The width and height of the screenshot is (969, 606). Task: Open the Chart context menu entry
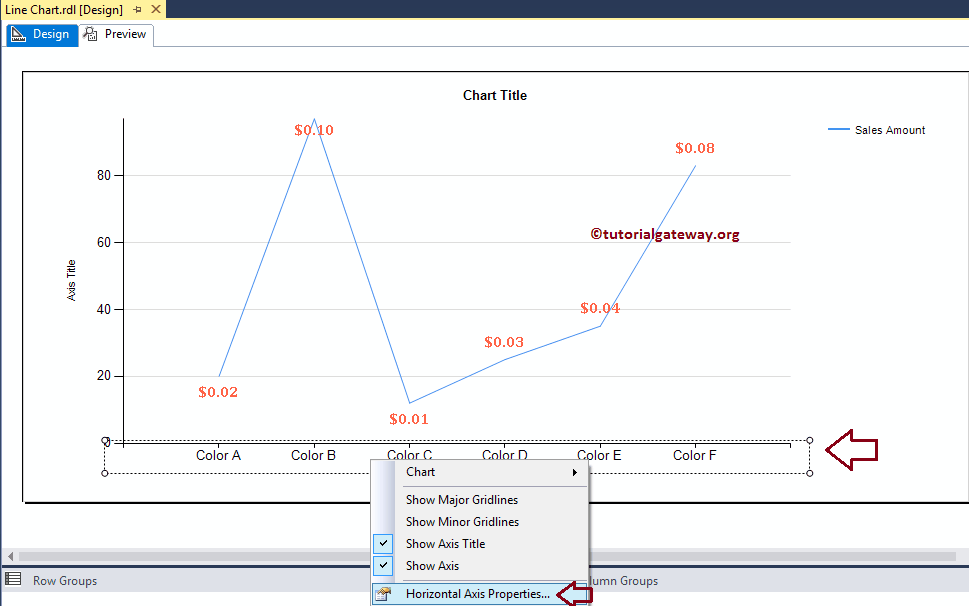420,471
